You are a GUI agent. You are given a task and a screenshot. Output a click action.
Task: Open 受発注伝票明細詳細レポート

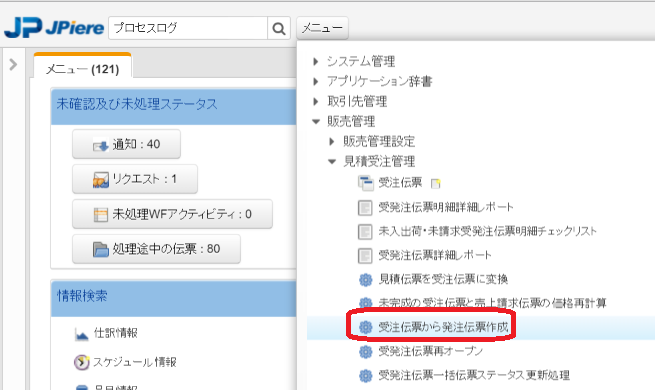pyautogui.click(x=446, y=207)
